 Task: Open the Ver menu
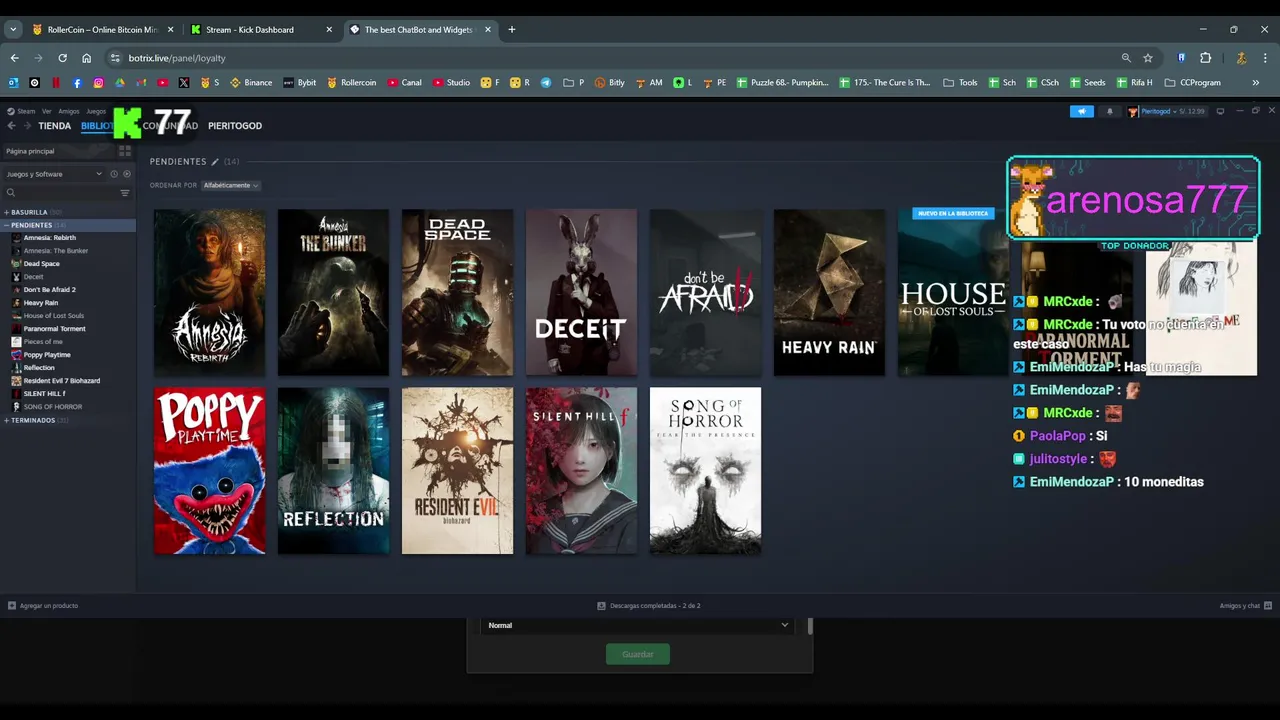46,111
